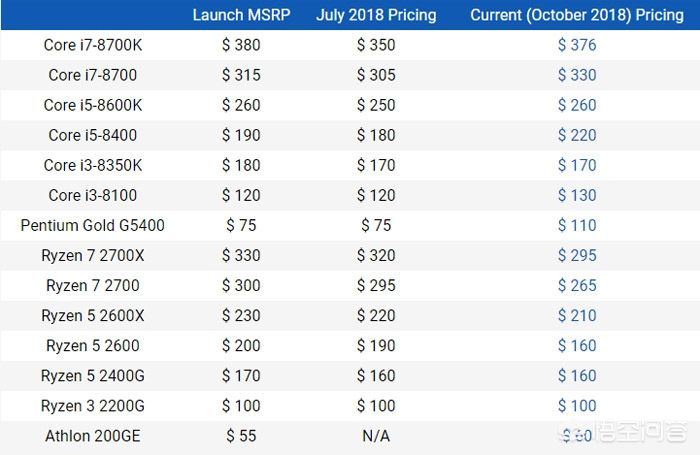Click the Launch MSRP column header
The width and height of the screenshot is (700, 455).
pos(242,15)
